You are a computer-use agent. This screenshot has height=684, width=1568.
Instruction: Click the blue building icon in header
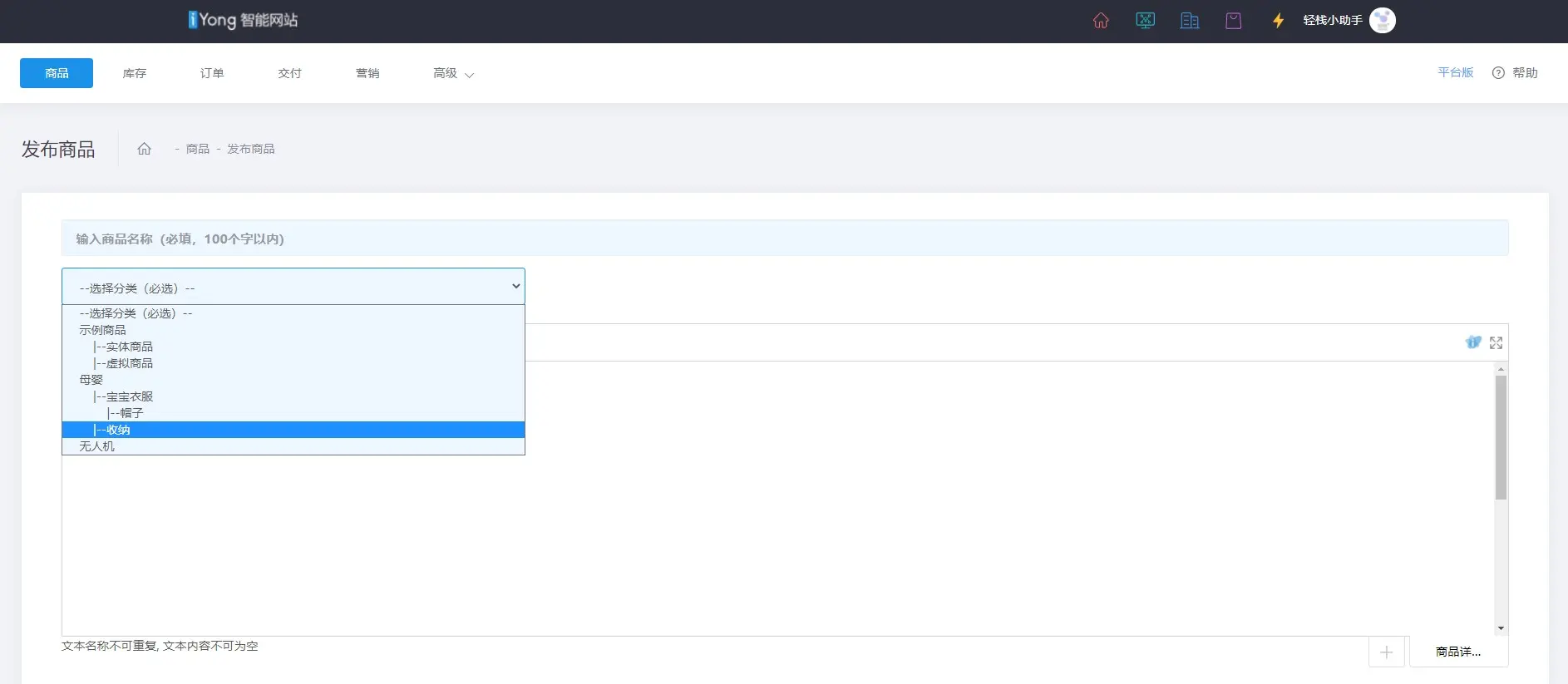[1190, 21]
